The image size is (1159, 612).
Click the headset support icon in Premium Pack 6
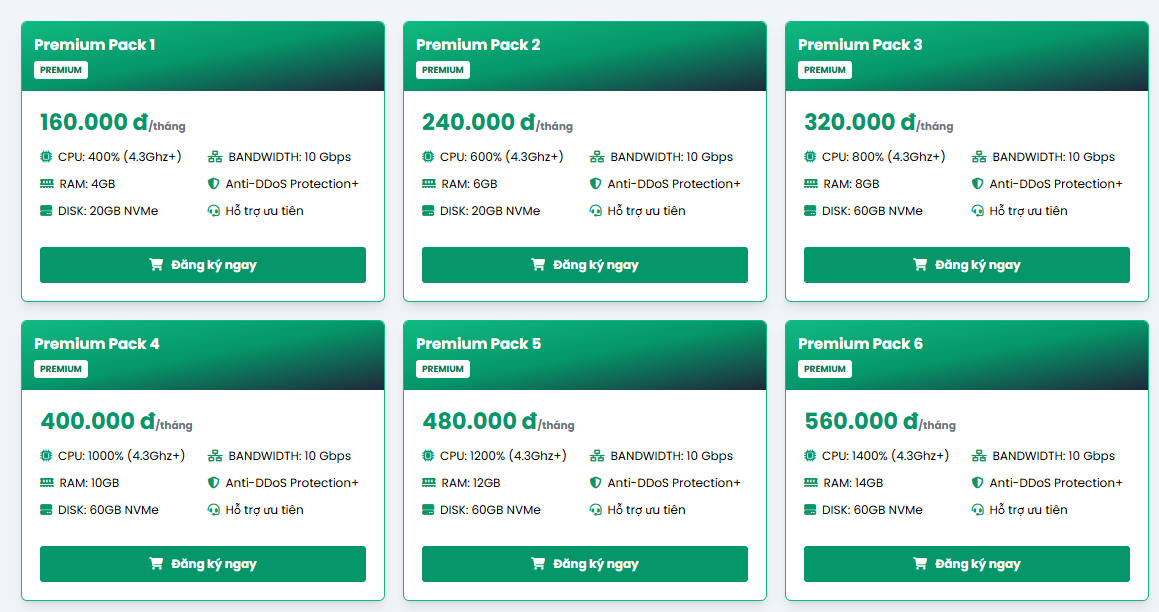coord(977,510)
